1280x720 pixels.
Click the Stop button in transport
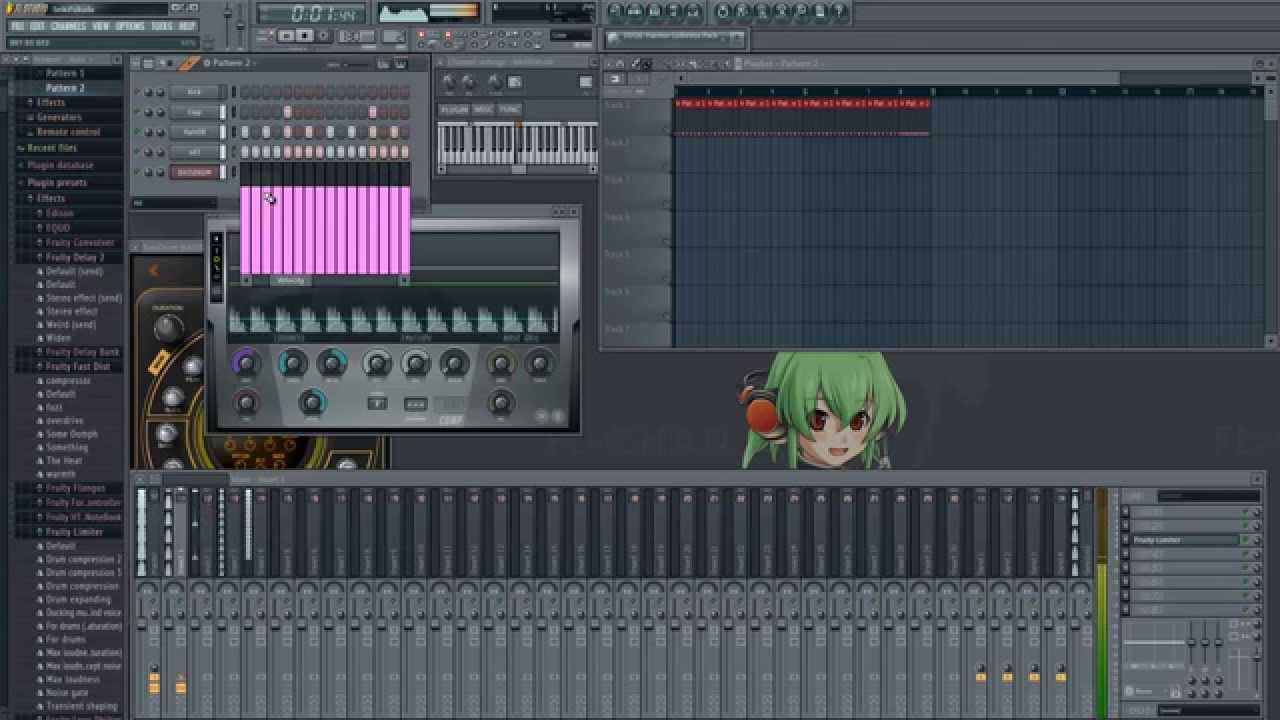pos(305,36)
